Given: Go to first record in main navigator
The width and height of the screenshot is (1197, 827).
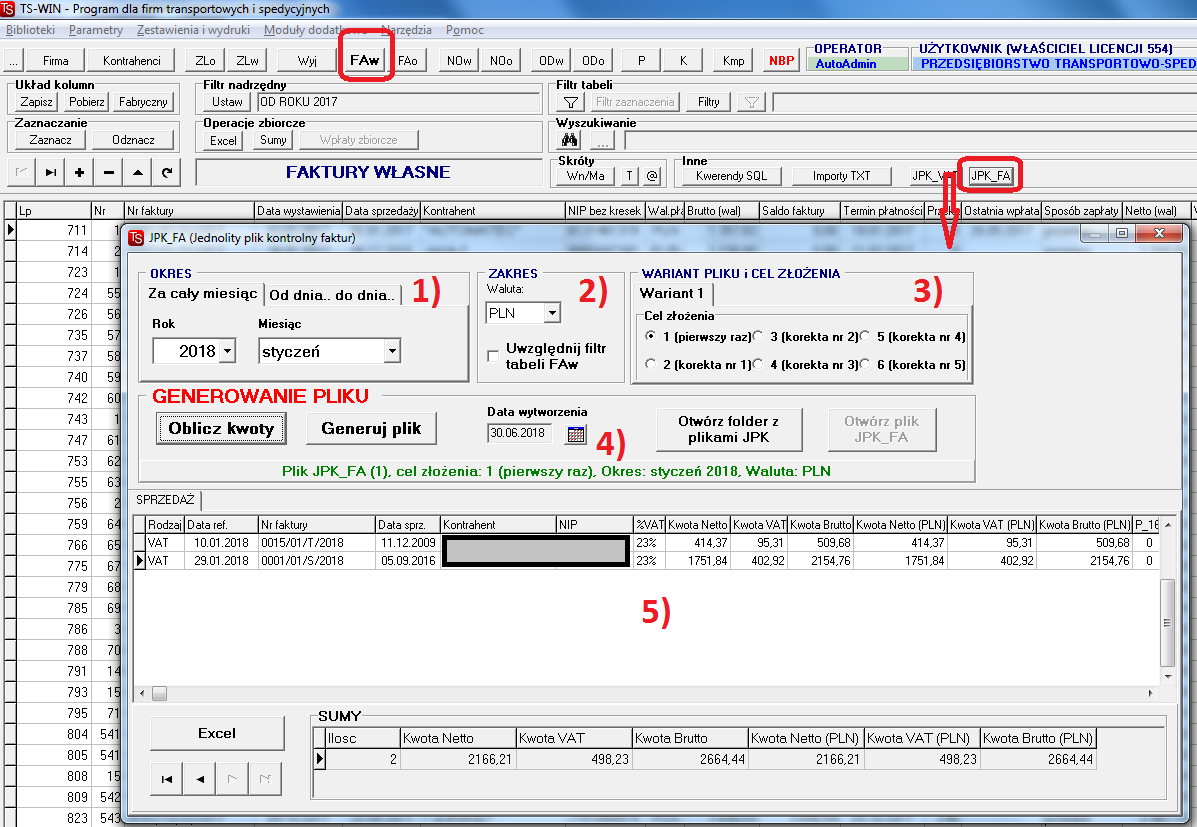Looking at the screenshot, I should click(21, 173).
